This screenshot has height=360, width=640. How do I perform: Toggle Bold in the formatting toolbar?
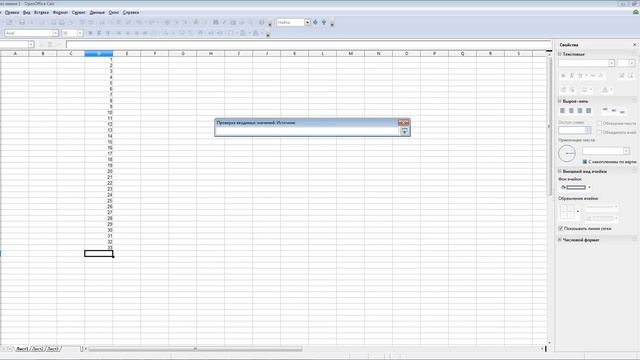pos(90,33)
